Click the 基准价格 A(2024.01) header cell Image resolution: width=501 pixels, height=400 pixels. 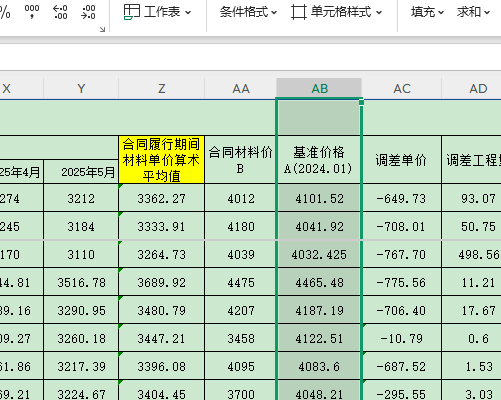pos(319,160)
